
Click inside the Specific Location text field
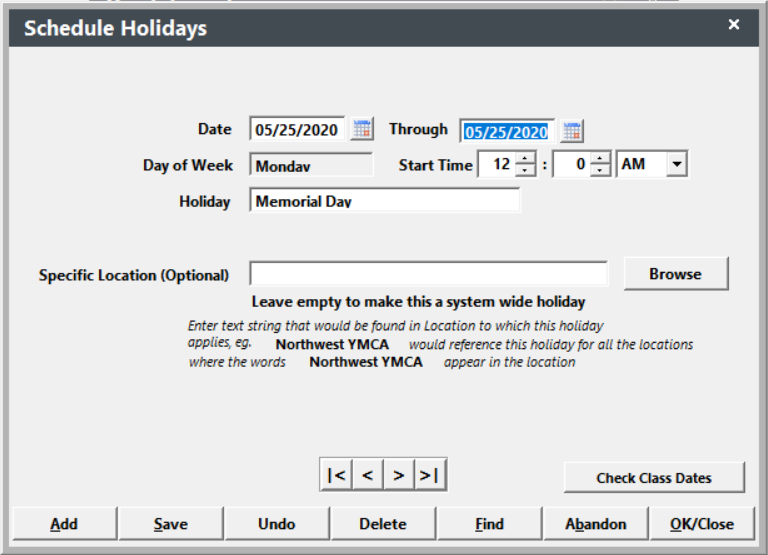[x=428, y=274]
